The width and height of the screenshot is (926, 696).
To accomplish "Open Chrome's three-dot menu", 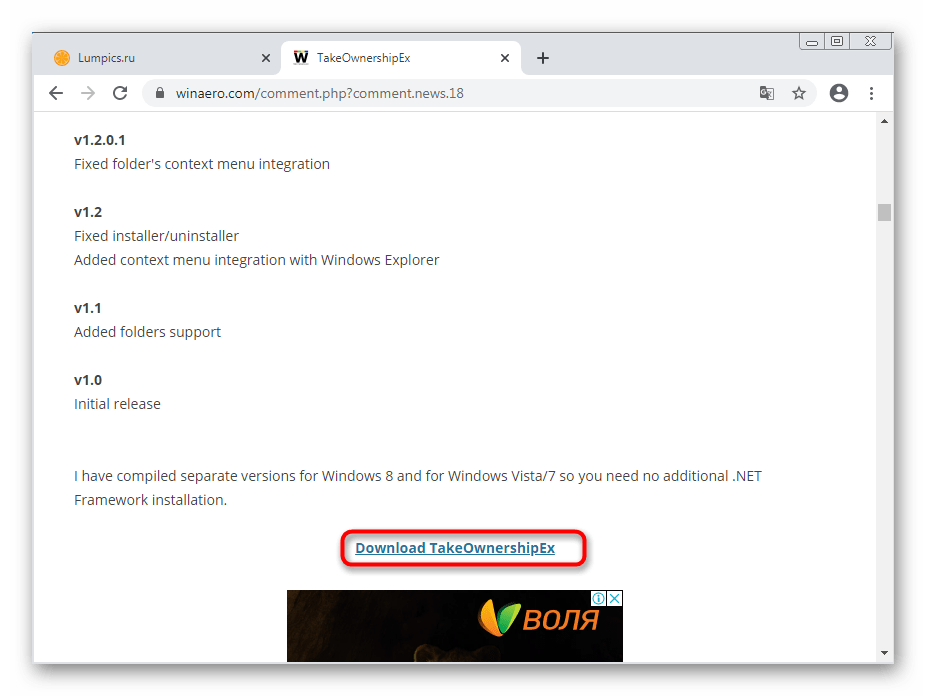I will (872, 93).
